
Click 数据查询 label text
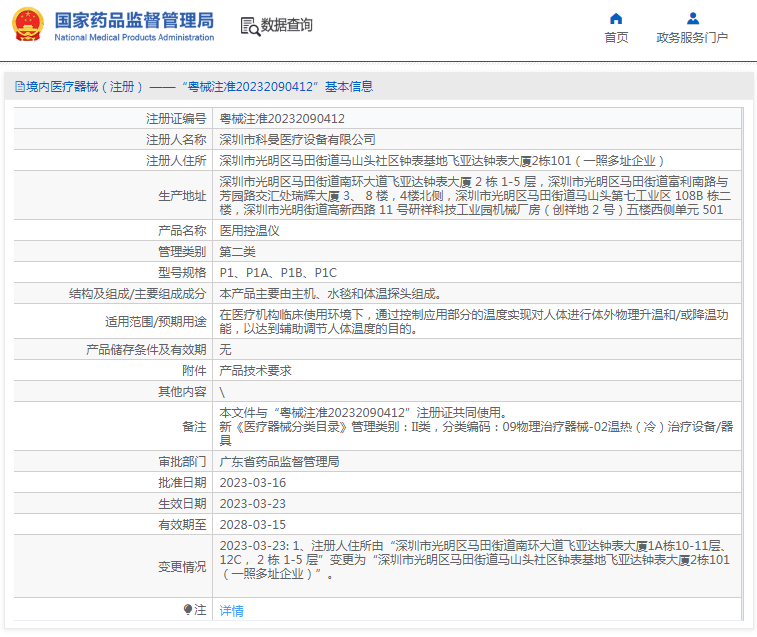[x=287, y=25]
